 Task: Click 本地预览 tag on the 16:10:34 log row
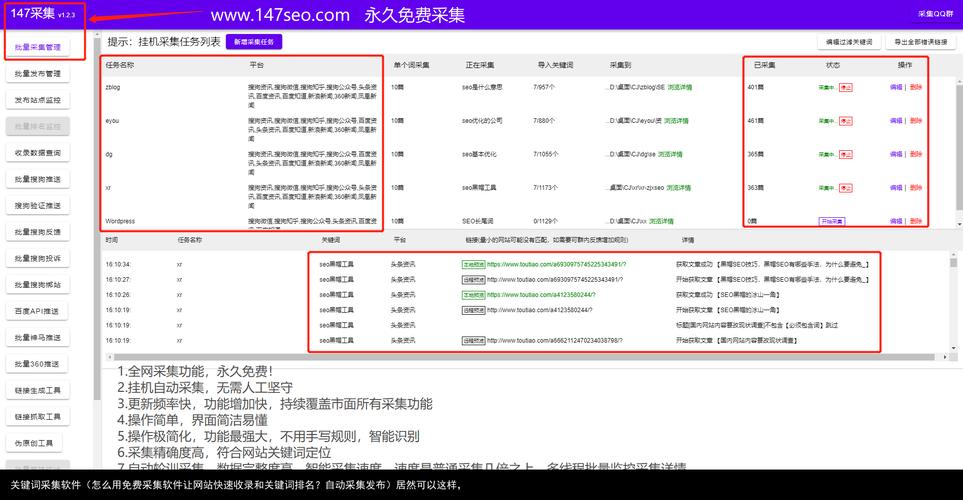pos(474,265)
